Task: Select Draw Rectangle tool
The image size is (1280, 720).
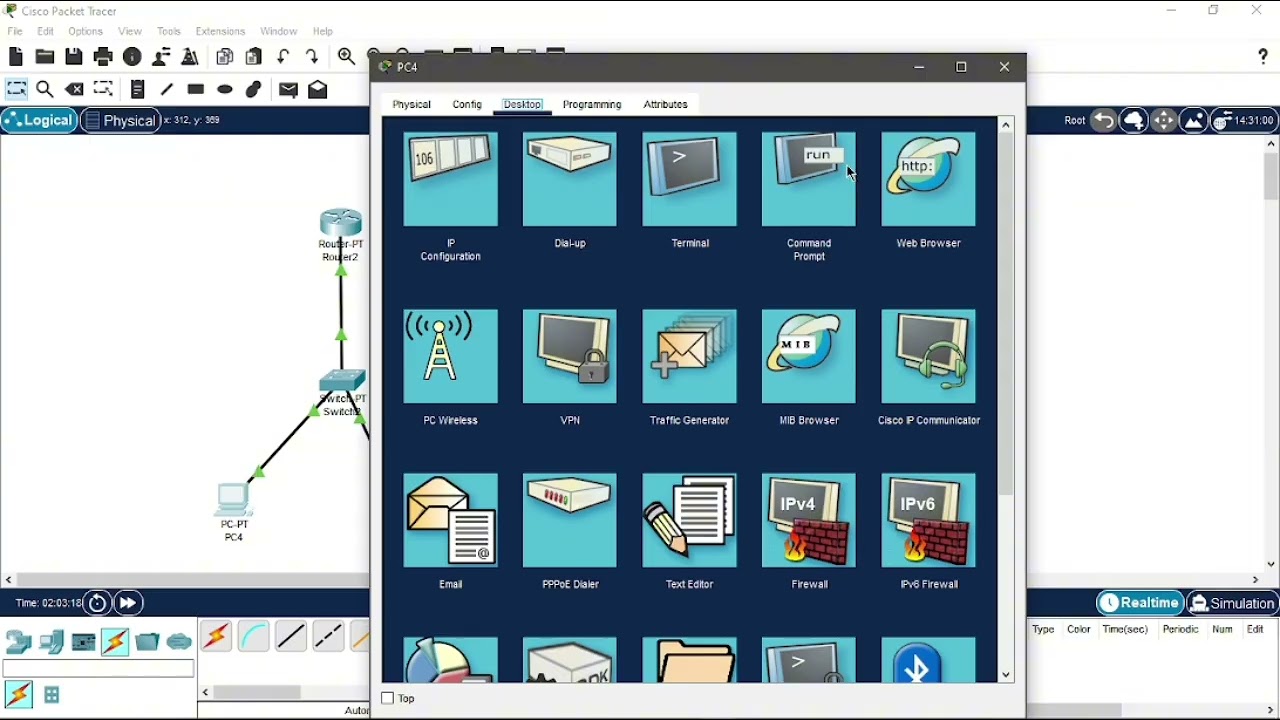Action: point(196,89)
